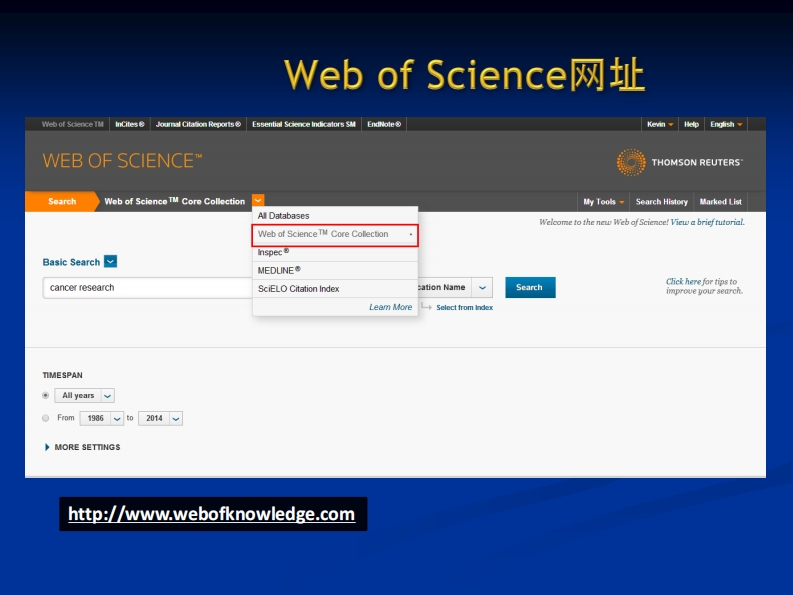Expand the MORE SETTINGS section
The image size is (793, 595).
82,447
